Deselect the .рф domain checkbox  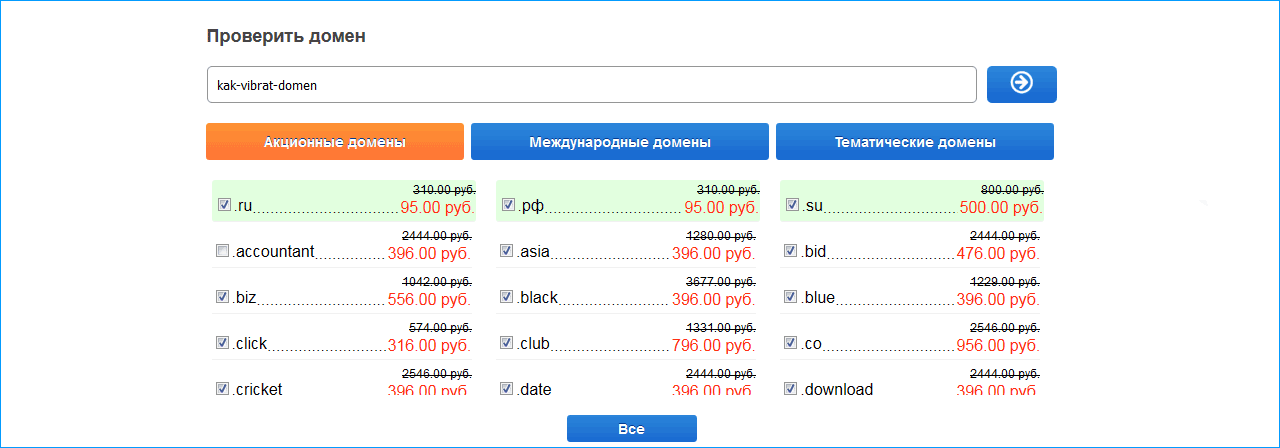(507, 205)
